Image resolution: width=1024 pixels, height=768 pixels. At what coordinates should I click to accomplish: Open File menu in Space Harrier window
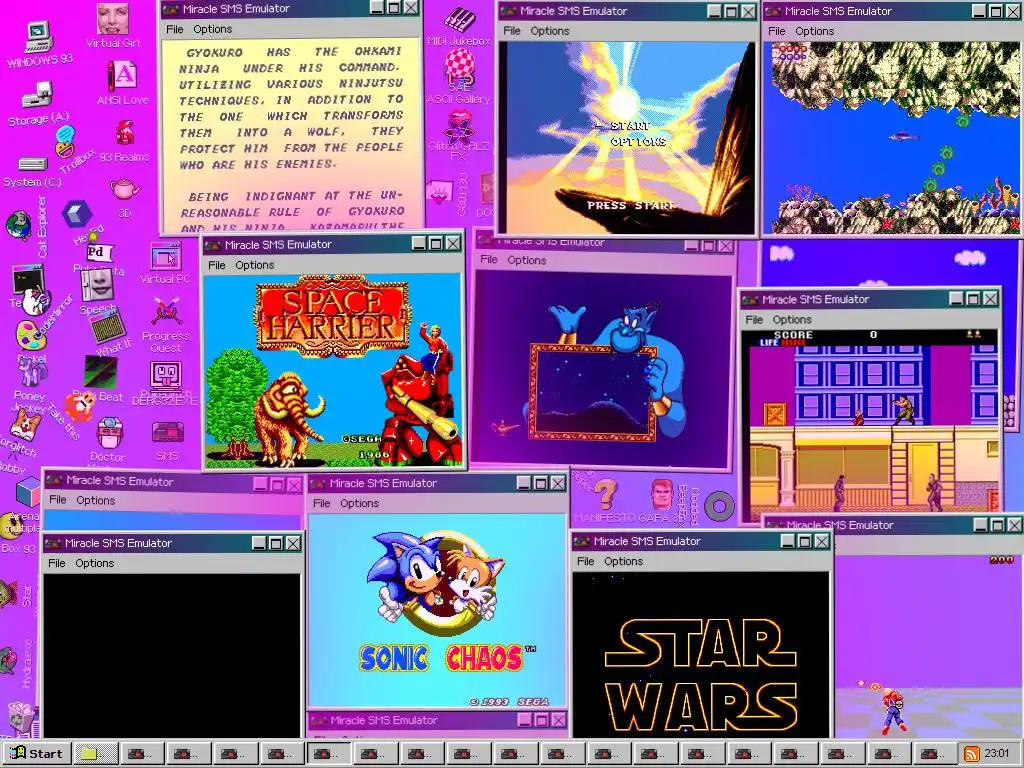pos(217,265)
